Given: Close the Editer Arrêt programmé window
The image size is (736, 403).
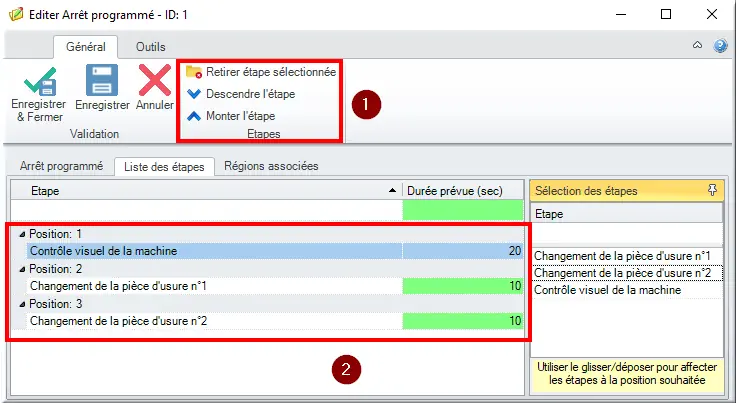Looking at the screenshot, I should point(712,15).
